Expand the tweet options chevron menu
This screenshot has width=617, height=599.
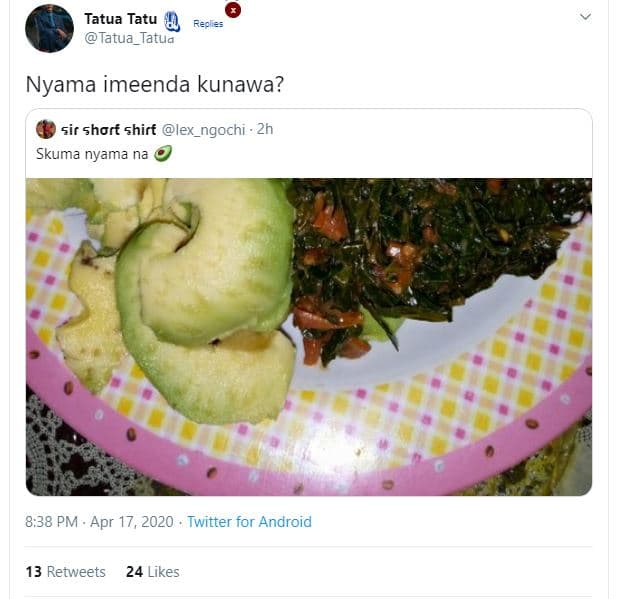tap(585, 16)
